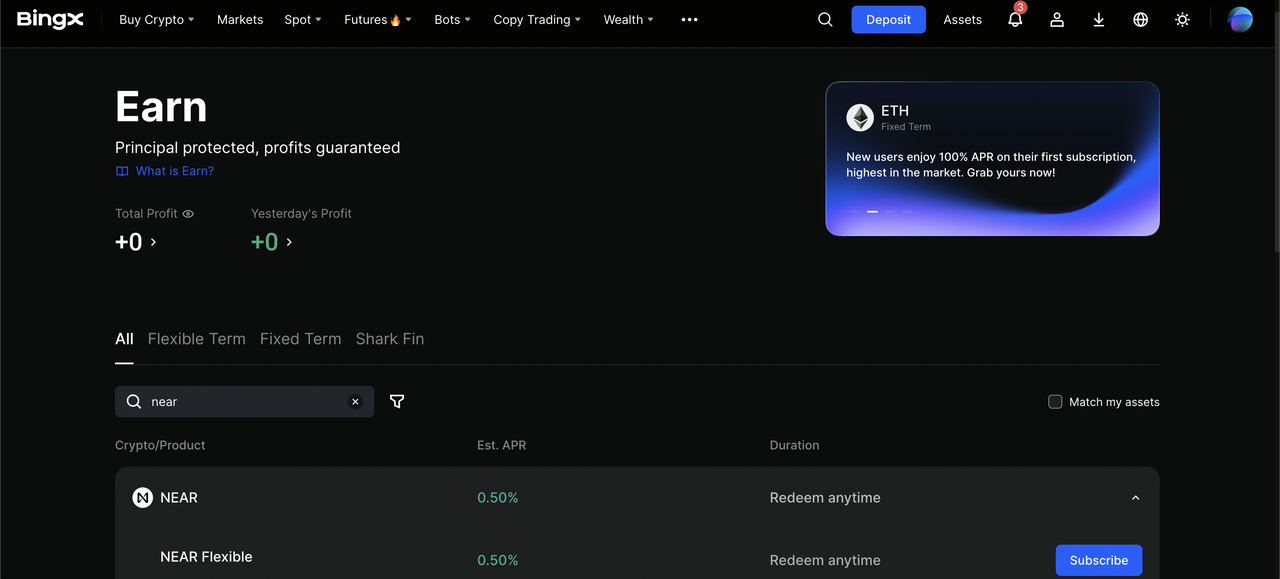The image size is (1280, 579).
Task: Collapse the NEAR product row
Action: [1135, 498]
